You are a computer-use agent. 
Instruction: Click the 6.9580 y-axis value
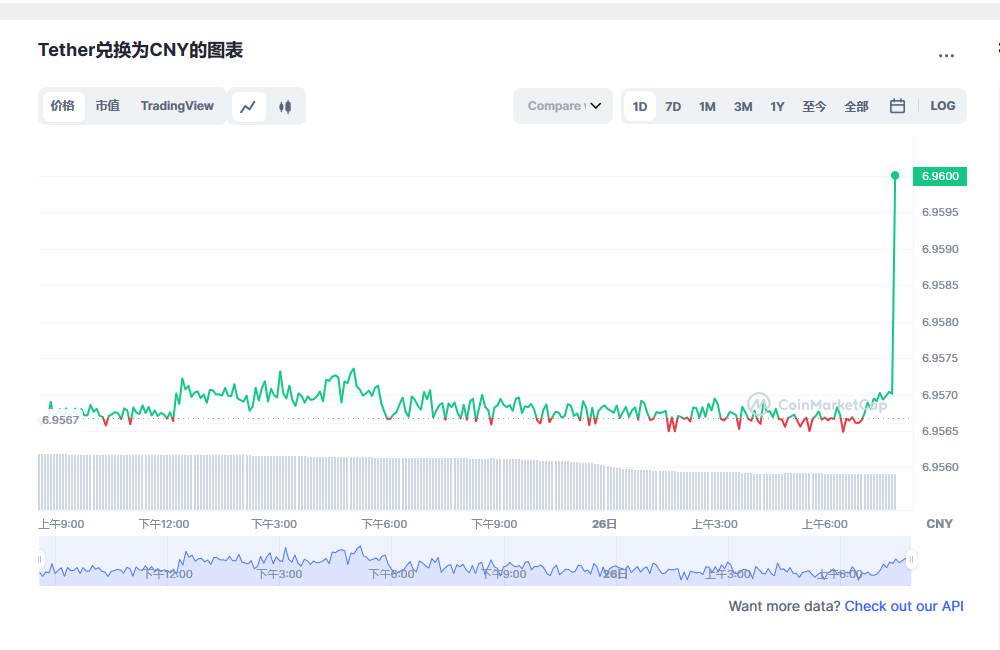tap(940, 322)
